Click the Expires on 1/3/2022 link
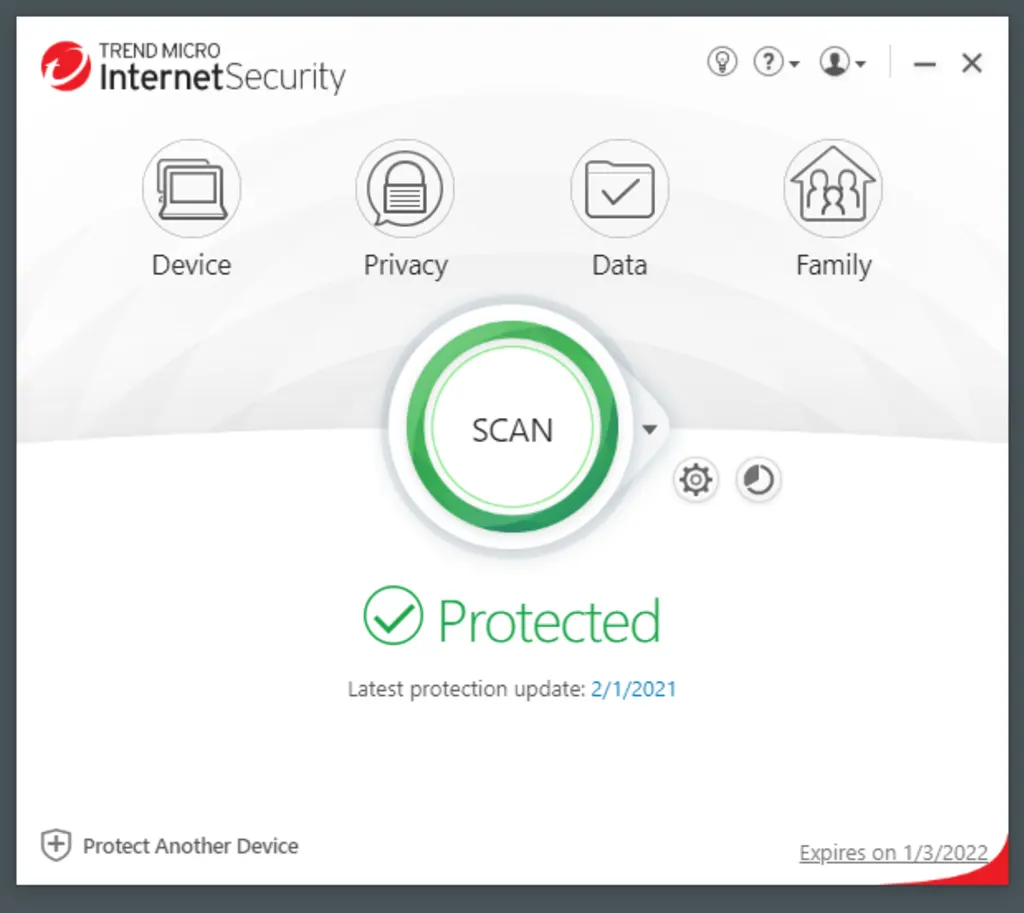Viewport: 1024px width, 913px height. point(893,852)
